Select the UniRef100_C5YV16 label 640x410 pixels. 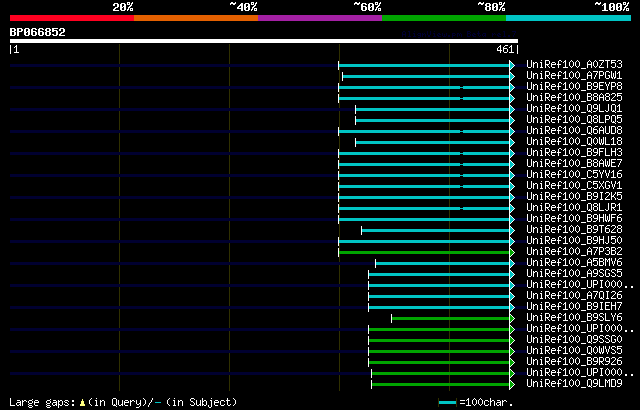[x=574, y=175]
